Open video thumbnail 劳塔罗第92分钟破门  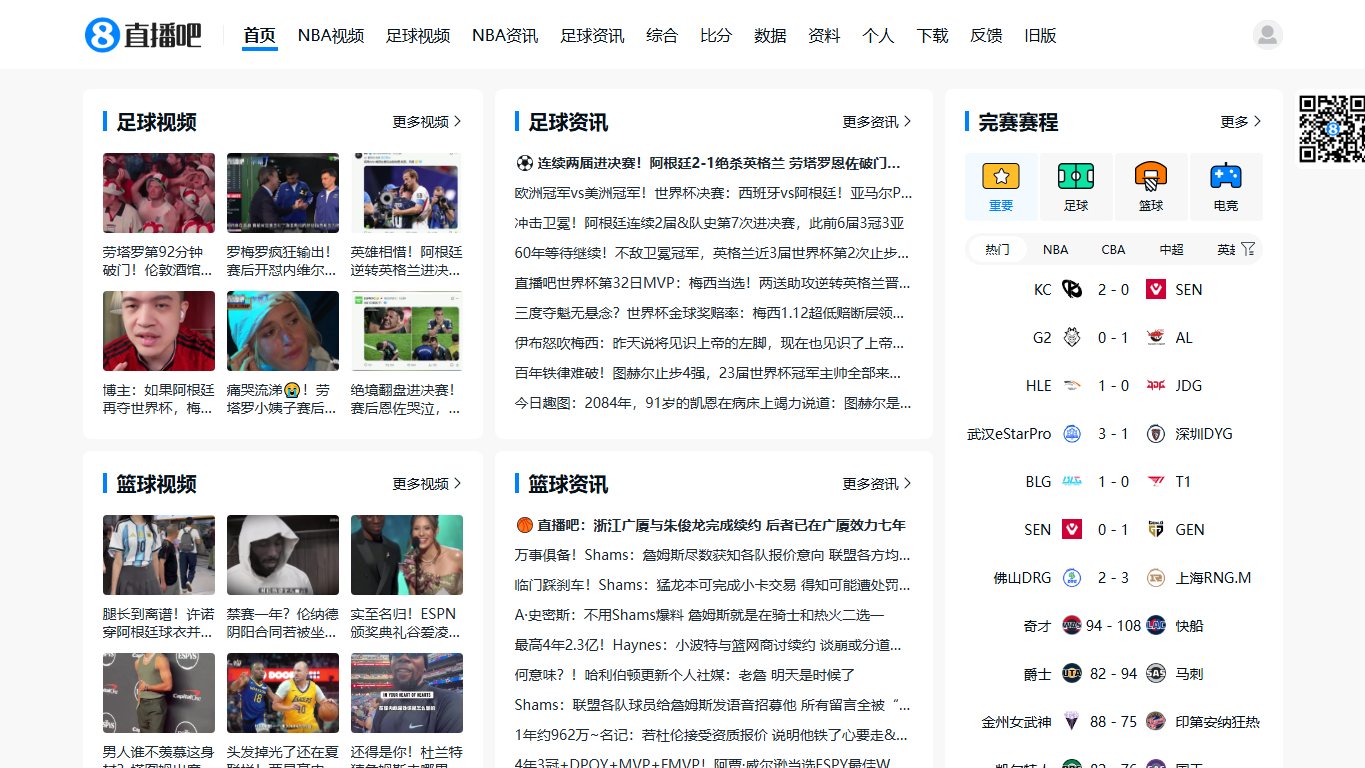(159, 193)
